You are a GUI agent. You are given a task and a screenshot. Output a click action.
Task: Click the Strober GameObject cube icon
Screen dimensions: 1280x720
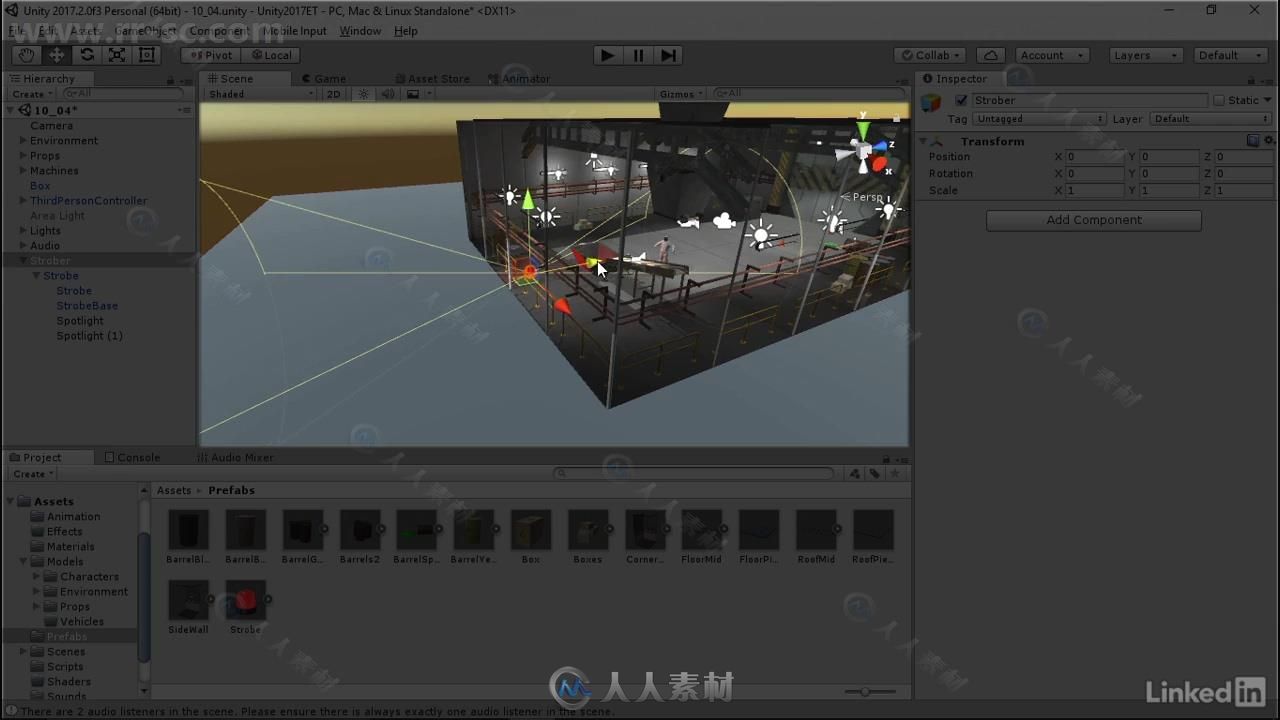931,103
